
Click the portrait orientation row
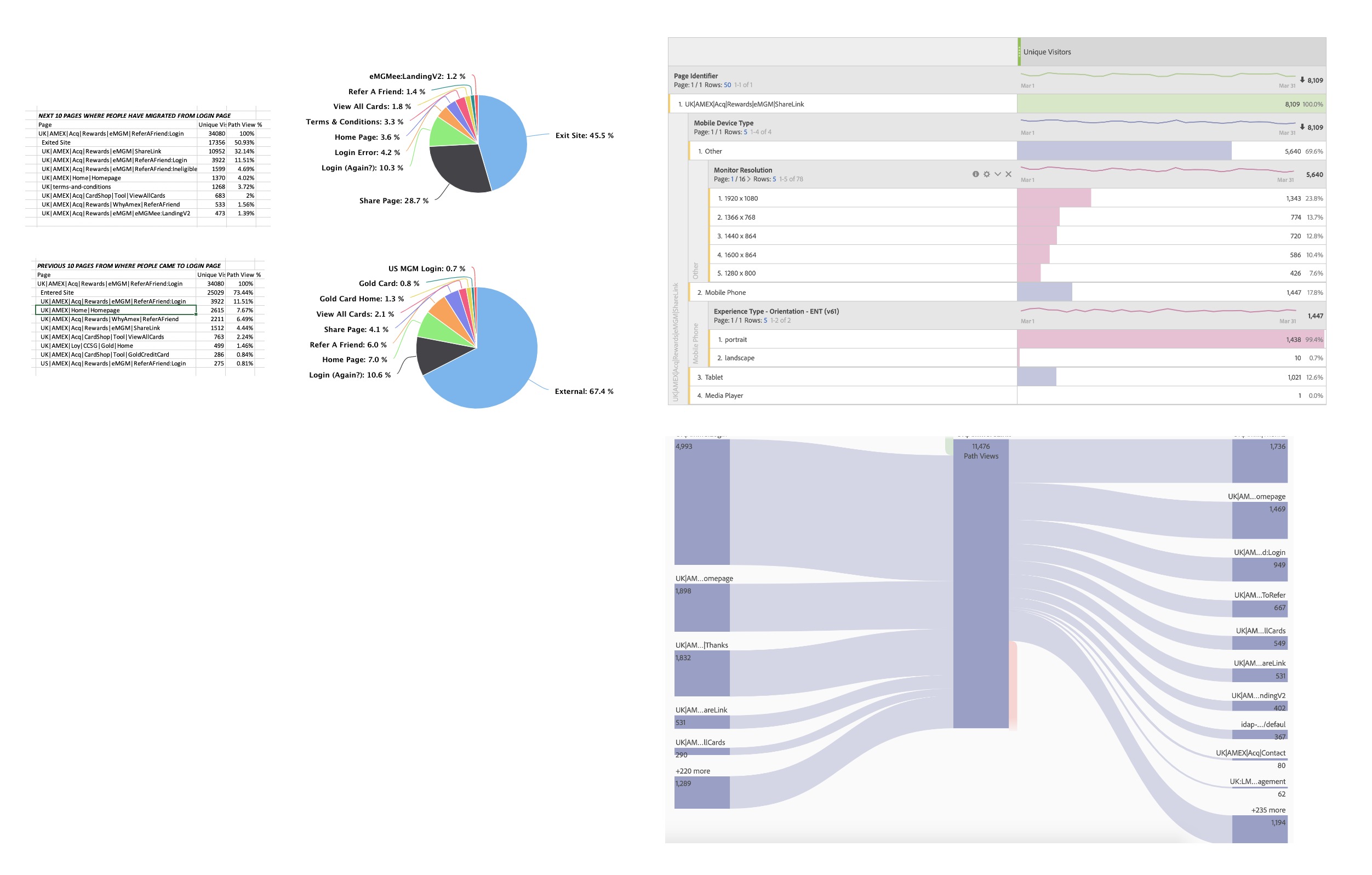735,340
